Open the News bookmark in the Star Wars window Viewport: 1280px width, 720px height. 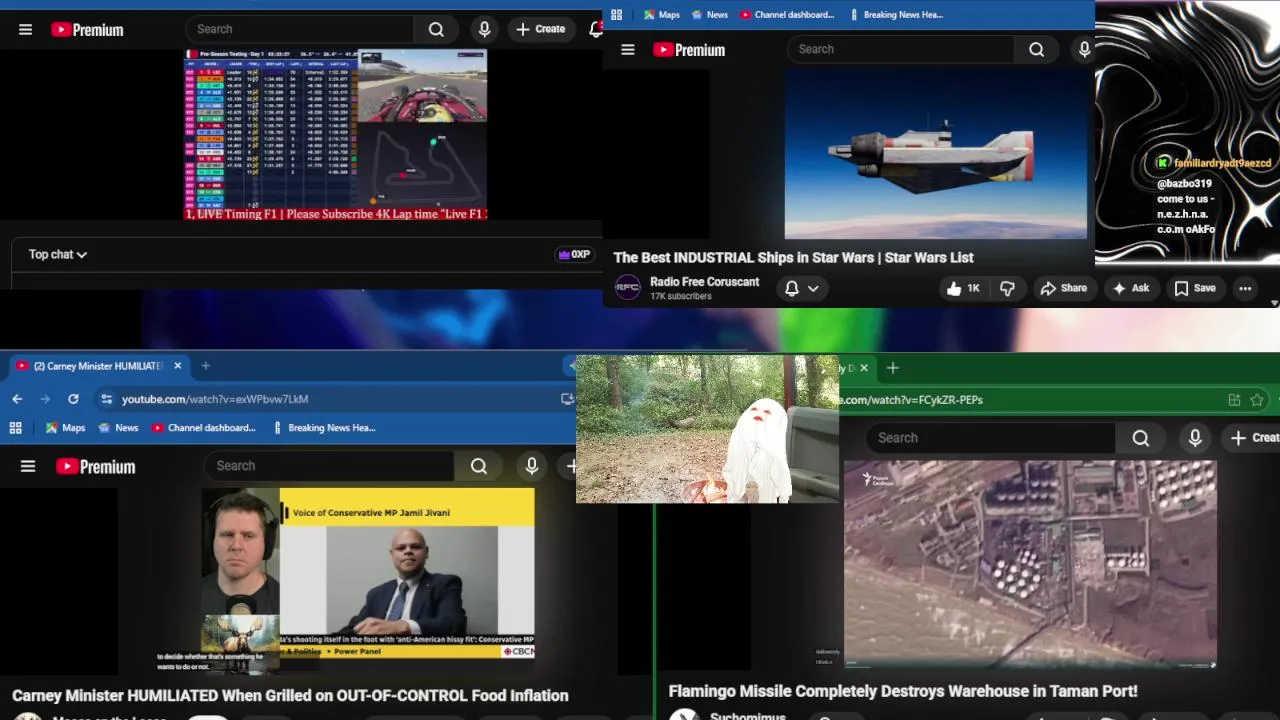point(709,15)
